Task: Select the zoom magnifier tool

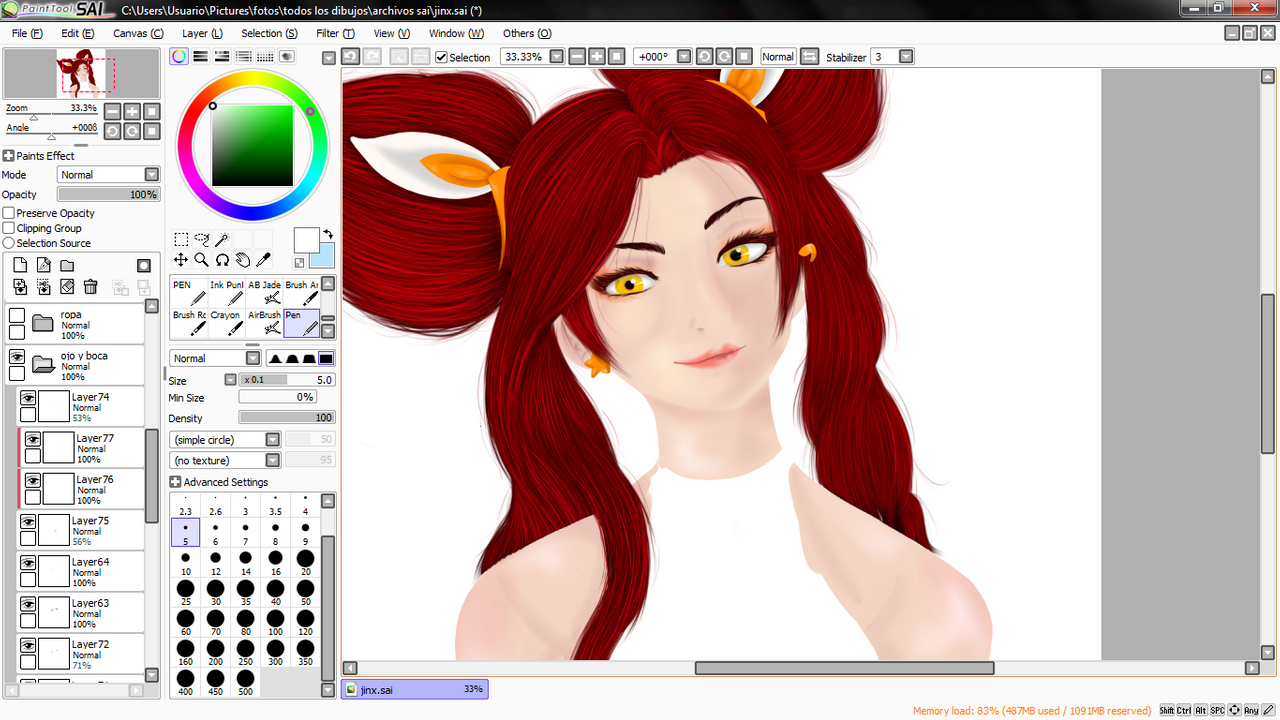Action: click(202, 260)
